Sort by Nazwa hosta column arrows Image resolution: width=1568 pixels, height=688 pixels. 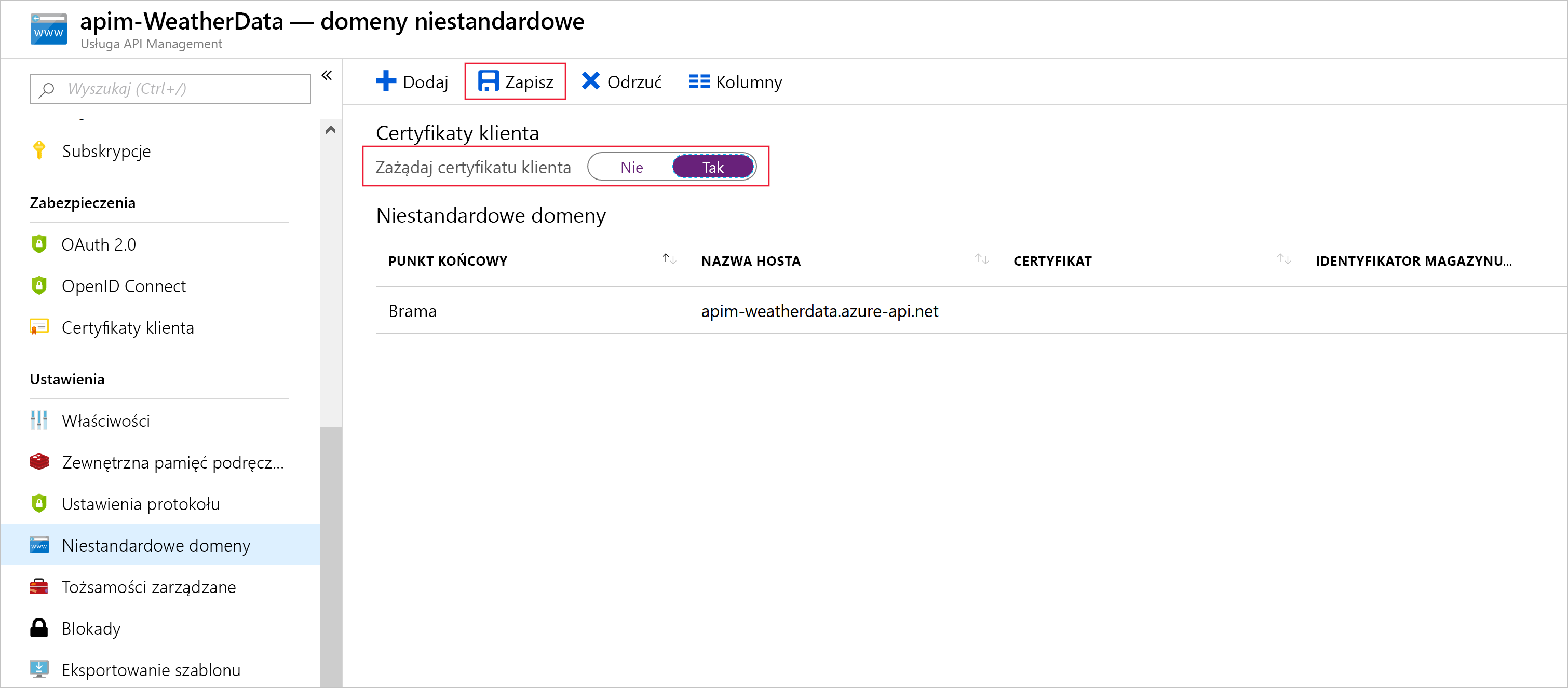(982, 259)
